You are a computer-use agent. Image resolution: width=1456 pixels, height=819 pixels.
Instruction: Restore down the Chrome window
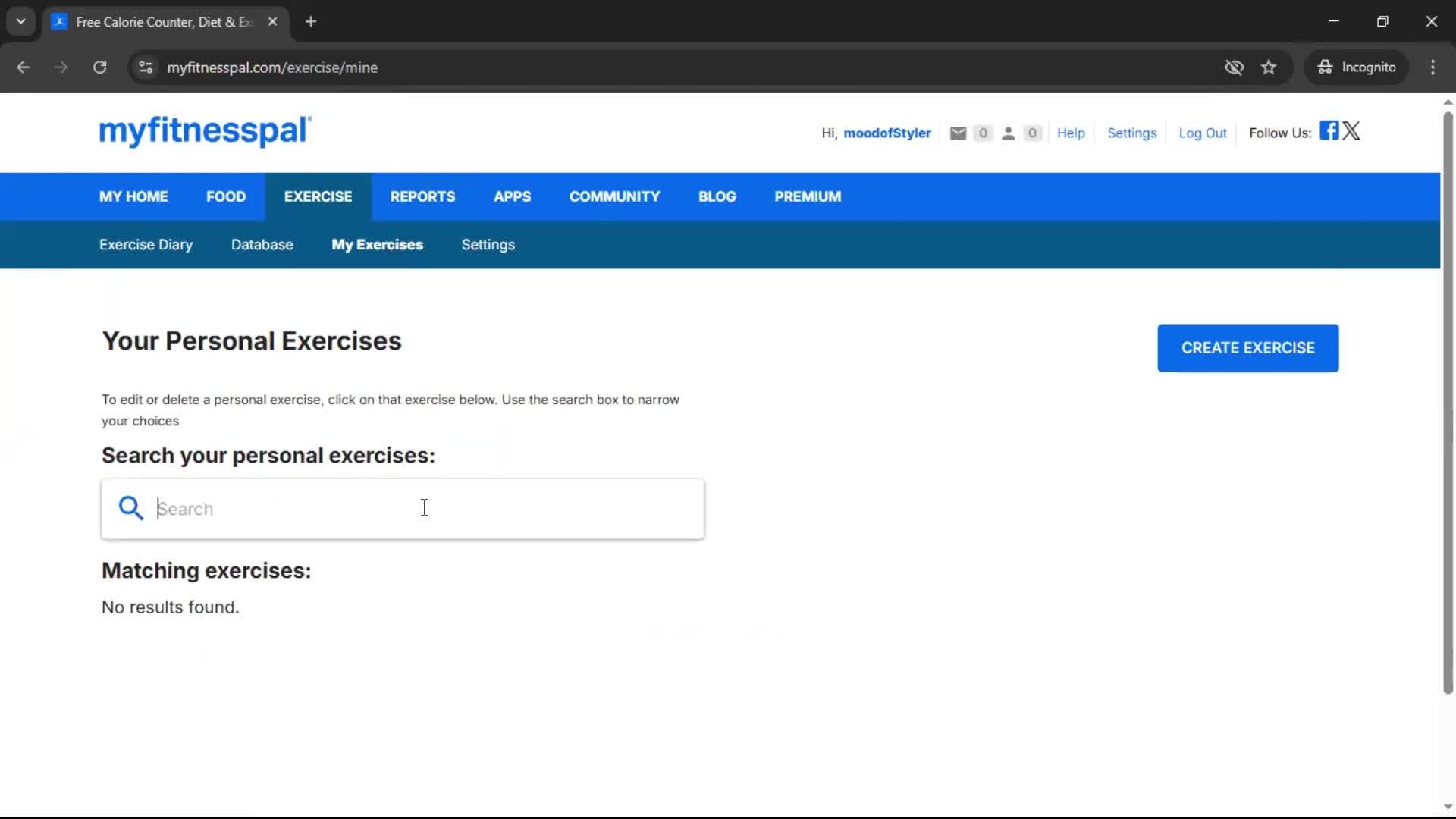point(1382,21)
